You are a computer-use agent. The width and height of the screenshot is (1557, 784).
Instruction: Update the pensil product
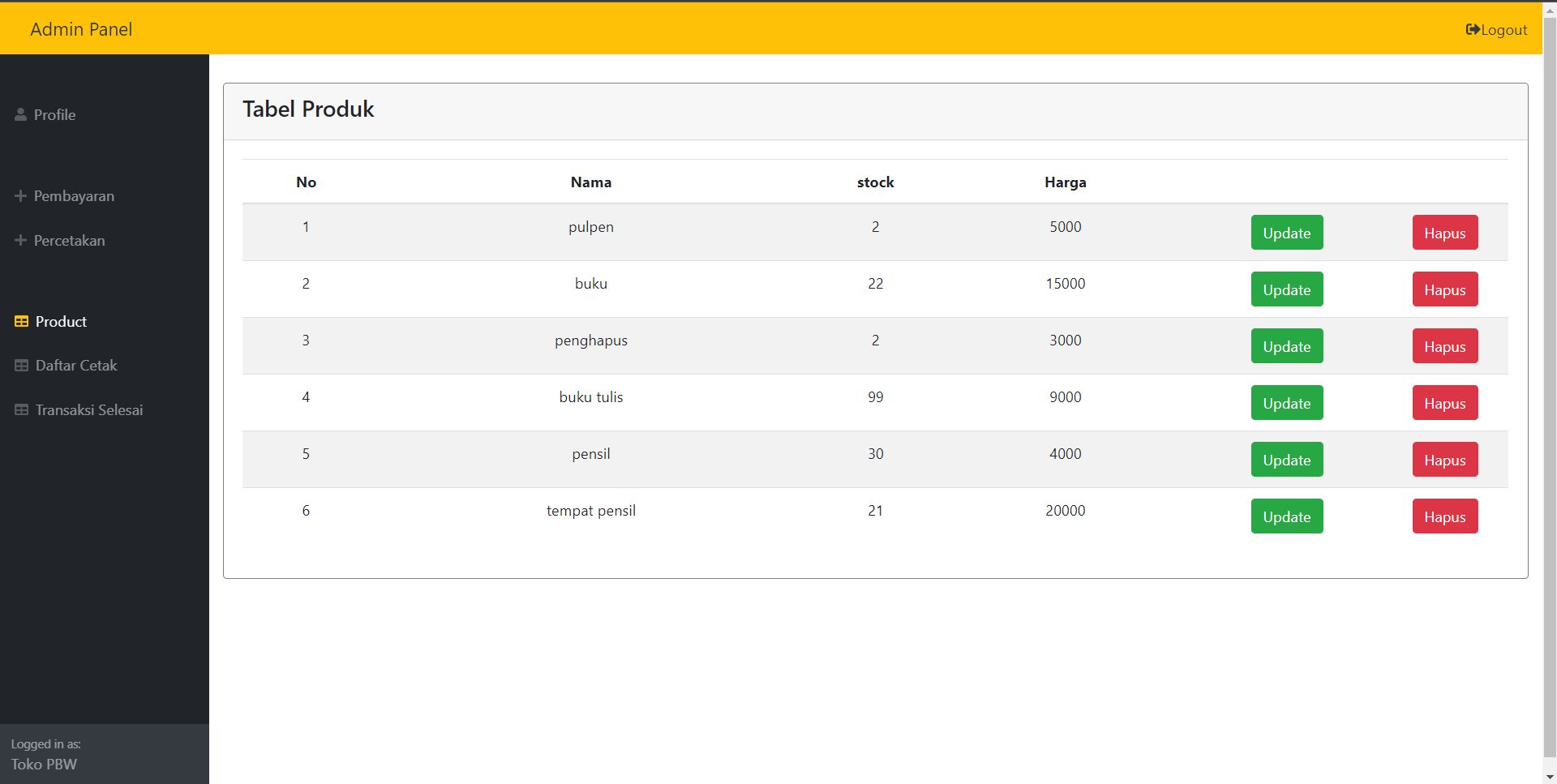1287,460
